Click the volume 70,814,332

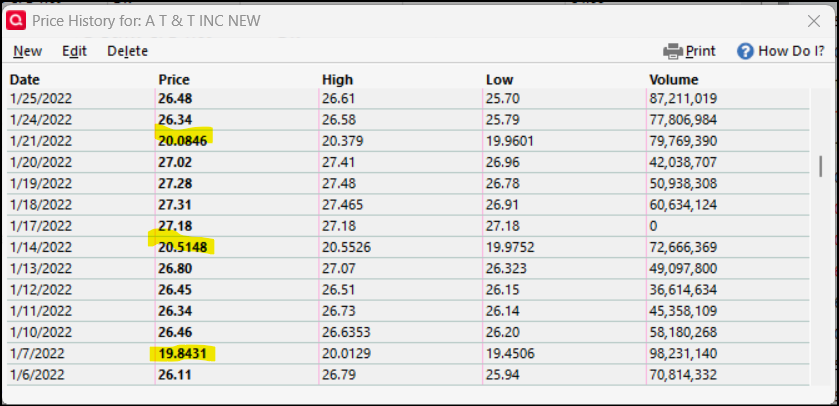tap(683, 375)
